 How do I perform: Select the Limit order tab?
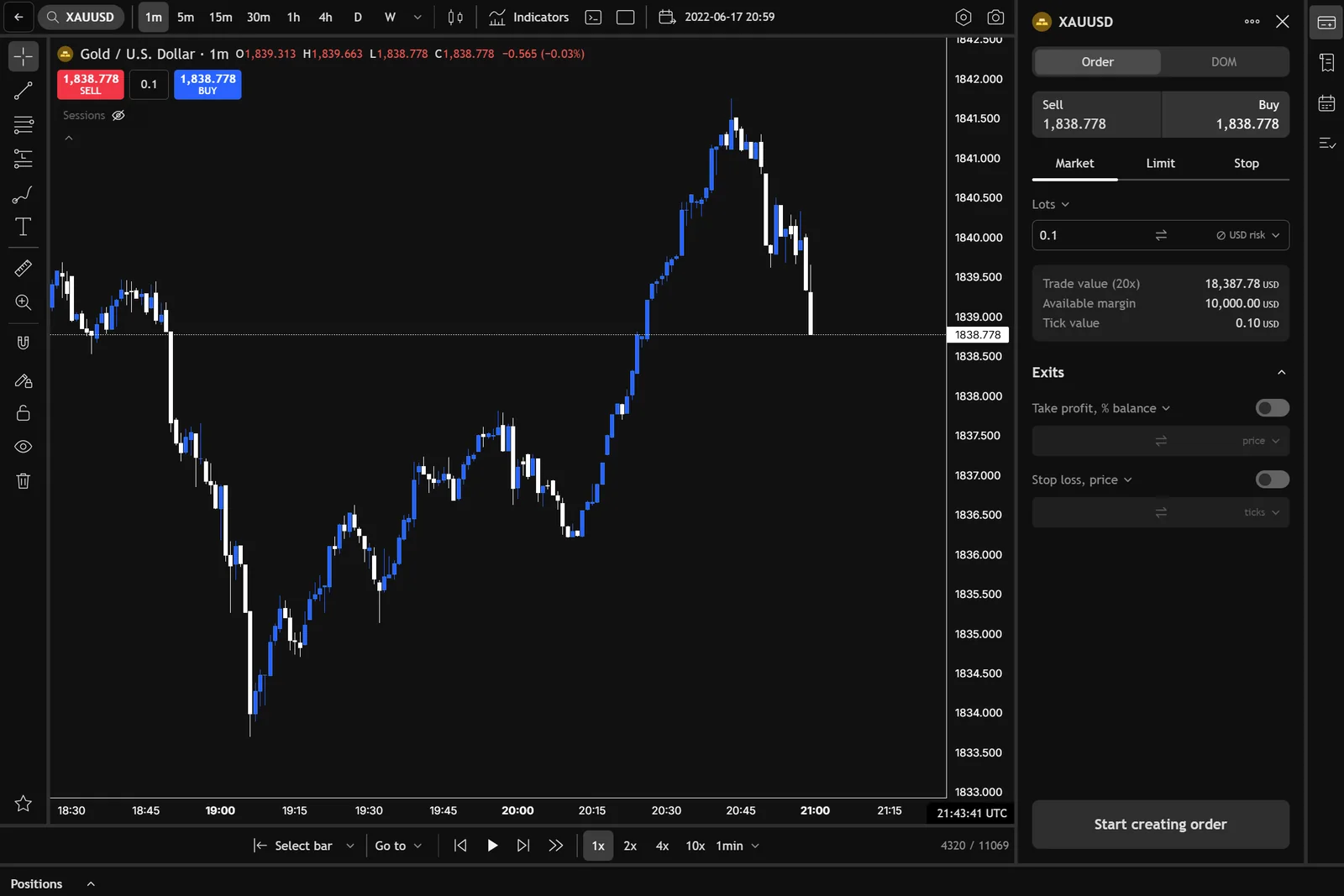click(x=1160, y=164)
